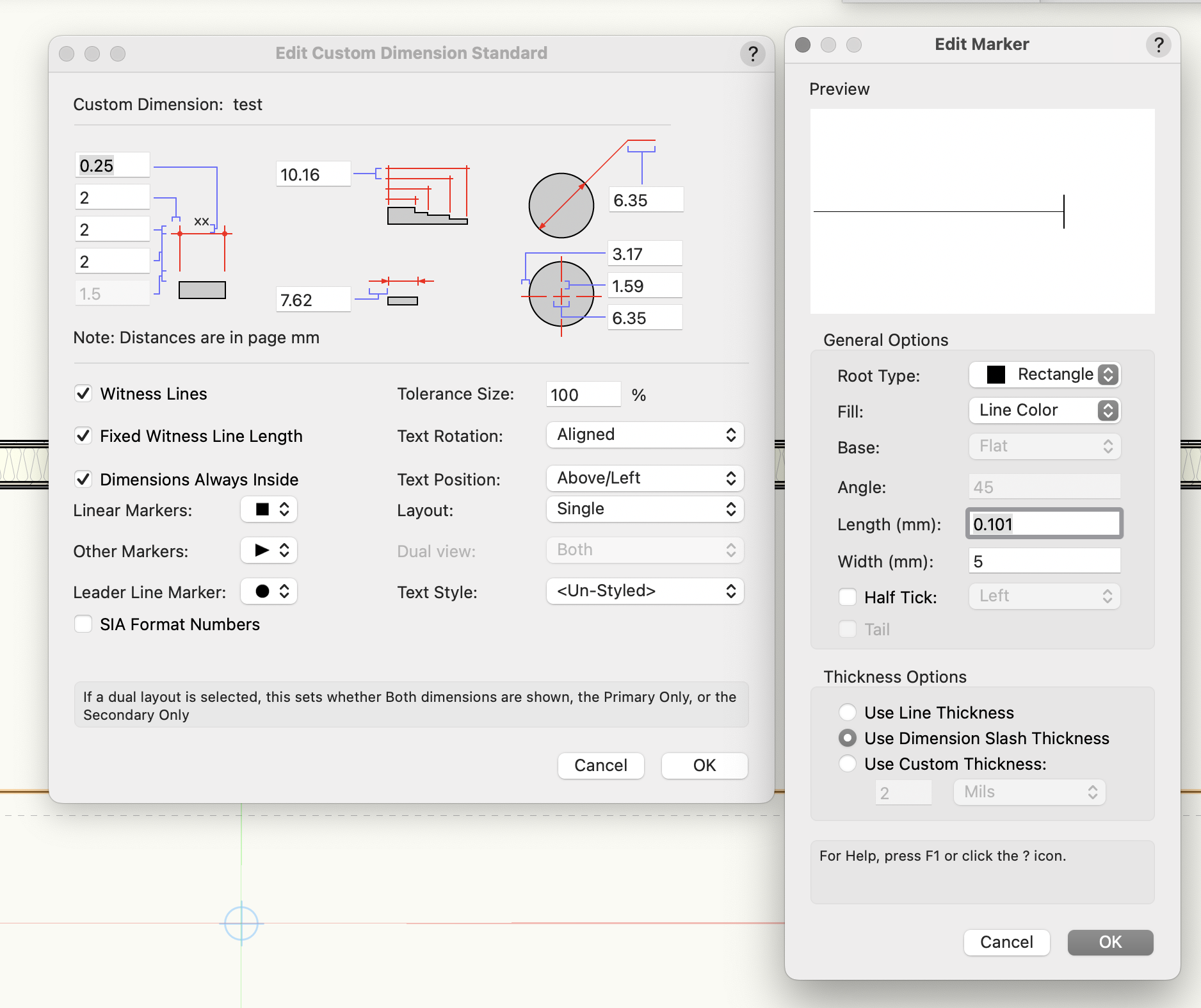Disable Witness Lines

(83, 393)
